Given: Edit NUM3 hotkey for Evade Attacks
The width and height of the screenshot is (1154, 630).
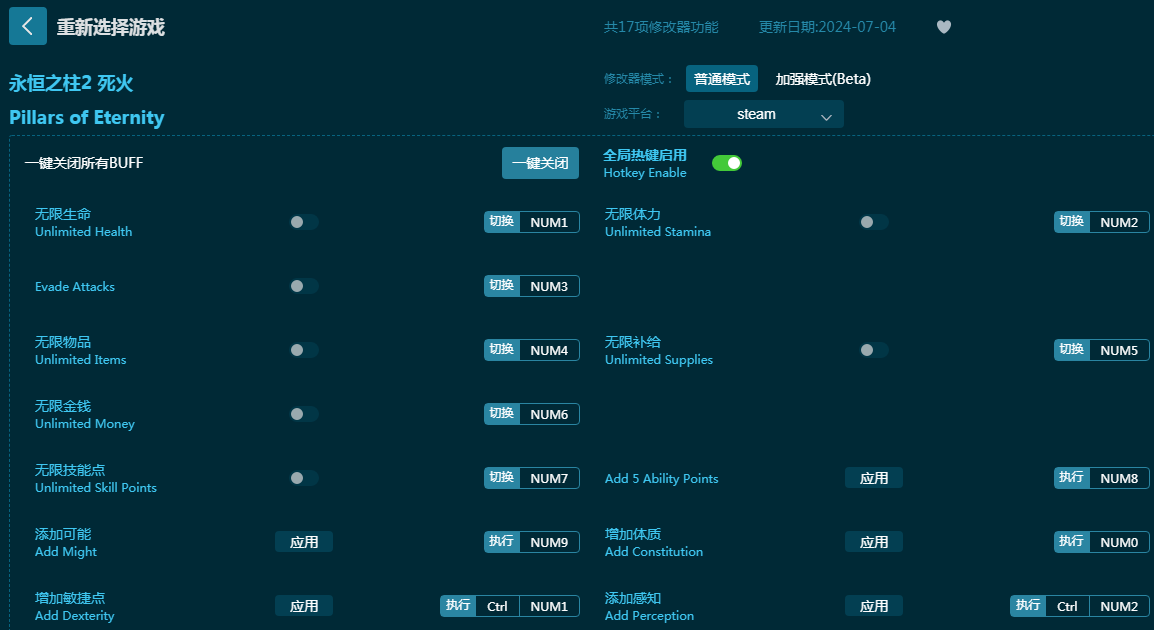Looking at the screenshot, I should coord(549,286).
